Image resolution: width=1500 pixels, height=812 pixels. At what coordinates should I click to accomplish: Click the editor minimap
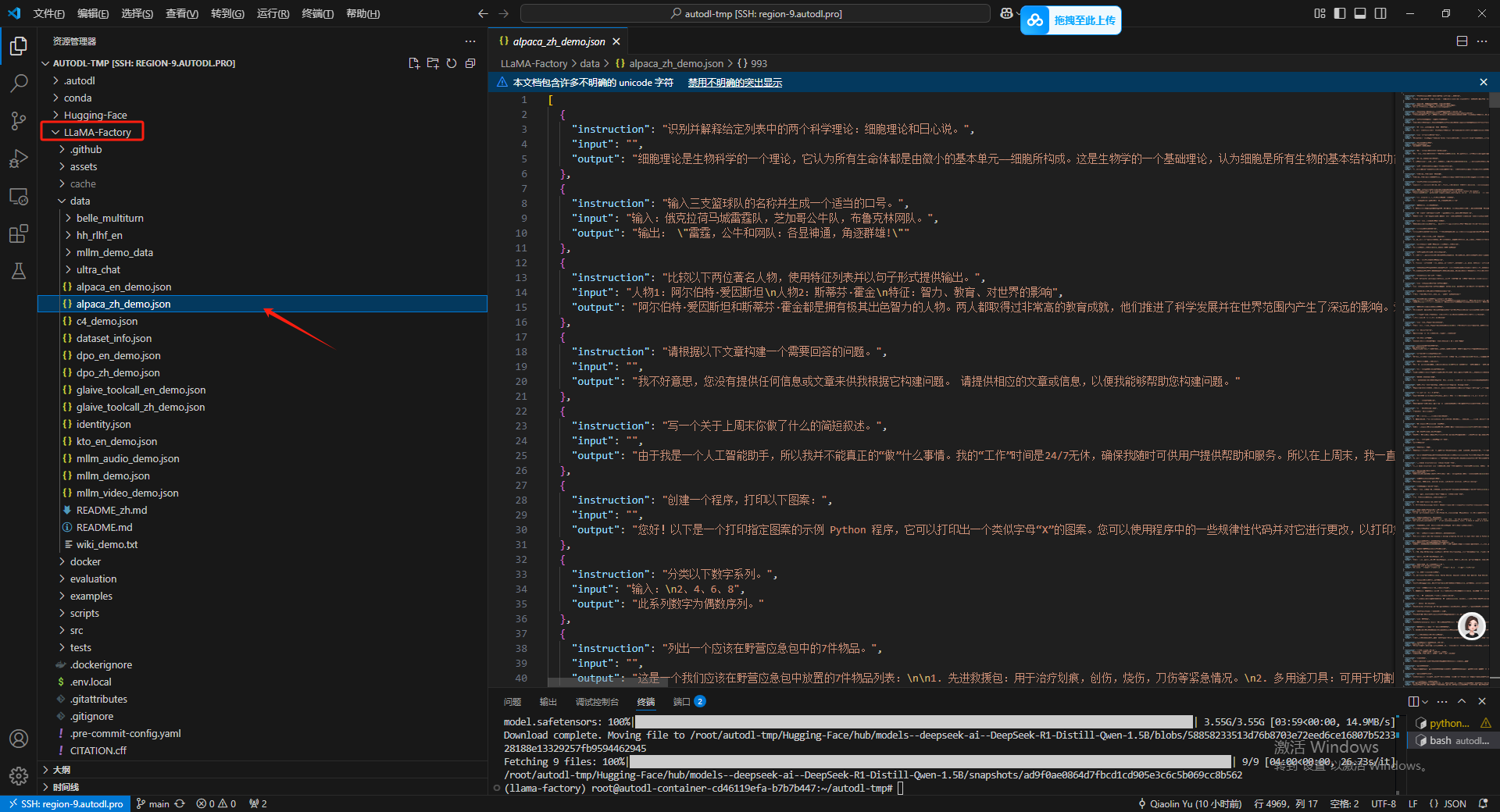(x=1445, y=390)
